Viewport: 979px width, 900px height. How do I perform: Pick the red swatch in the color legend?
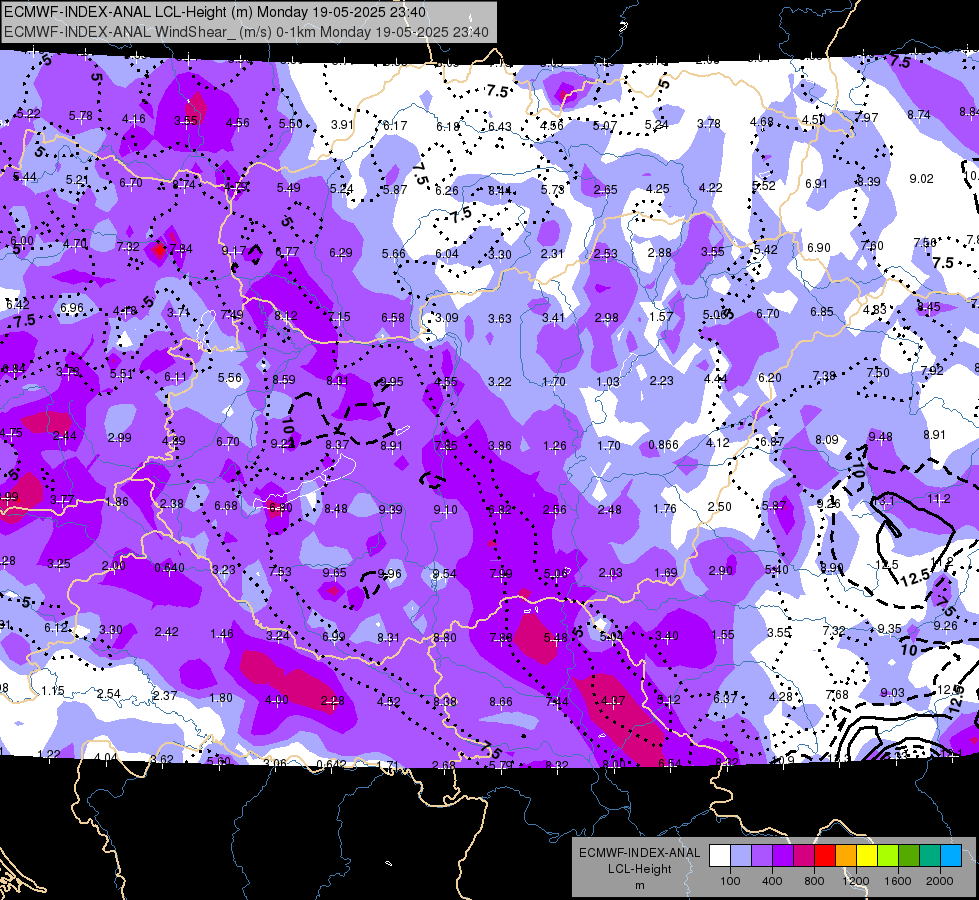click(x=825, y=856)
